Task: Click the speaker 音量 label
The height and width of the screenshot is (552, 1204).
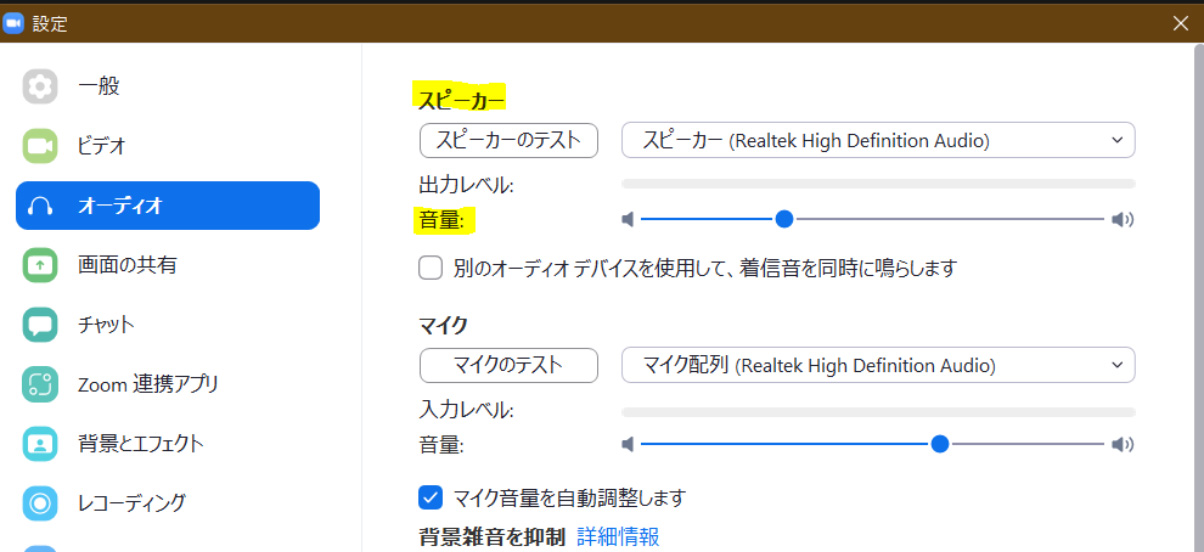Action: [x=443, y=220]
